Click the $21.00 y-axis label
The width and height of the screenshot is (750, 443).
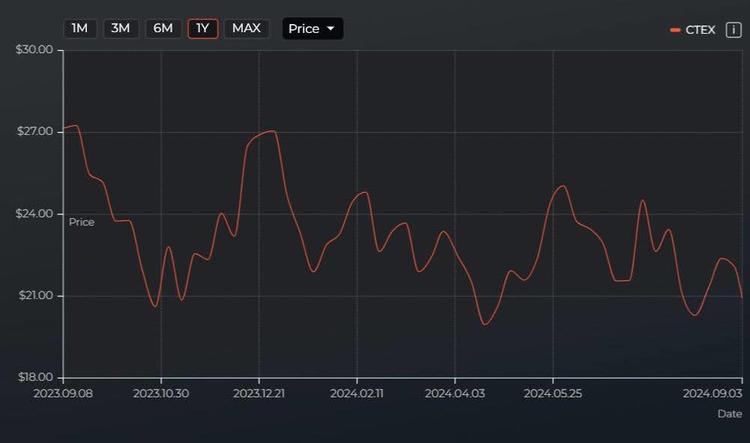point(34,295)
